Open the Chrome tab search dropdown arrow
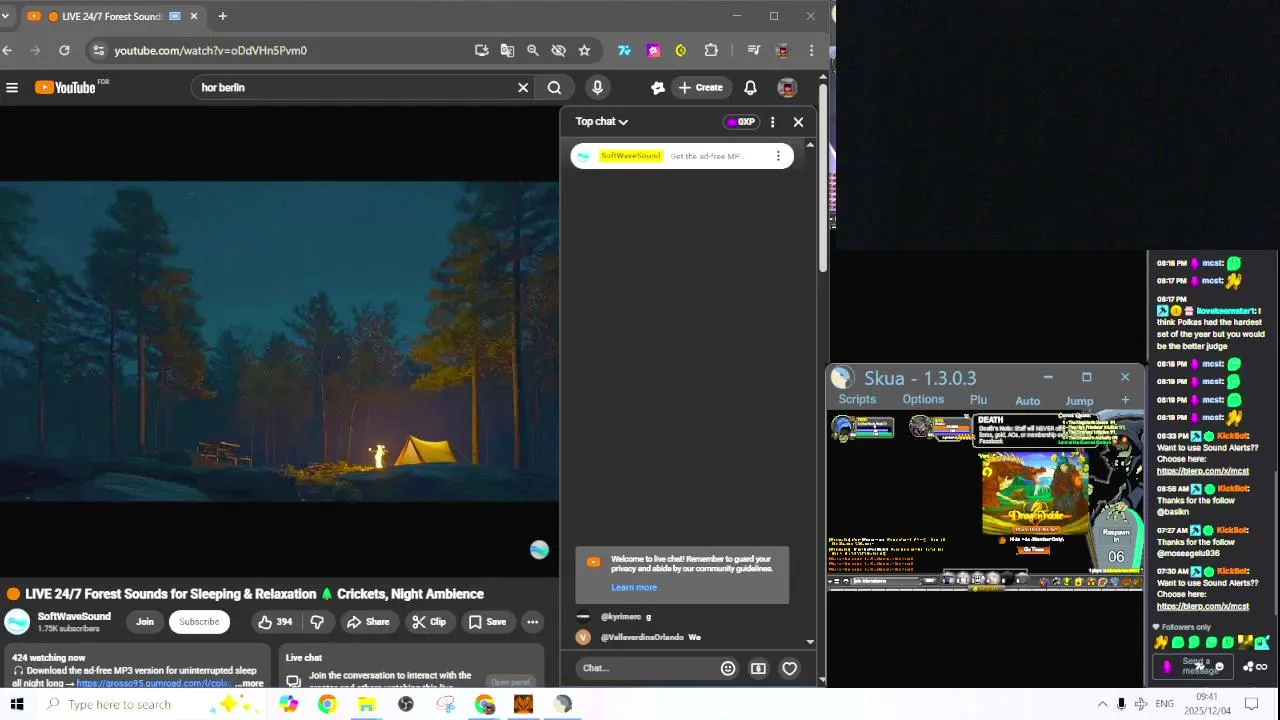This screenshot has height=720, width=1280. [5, 16]
